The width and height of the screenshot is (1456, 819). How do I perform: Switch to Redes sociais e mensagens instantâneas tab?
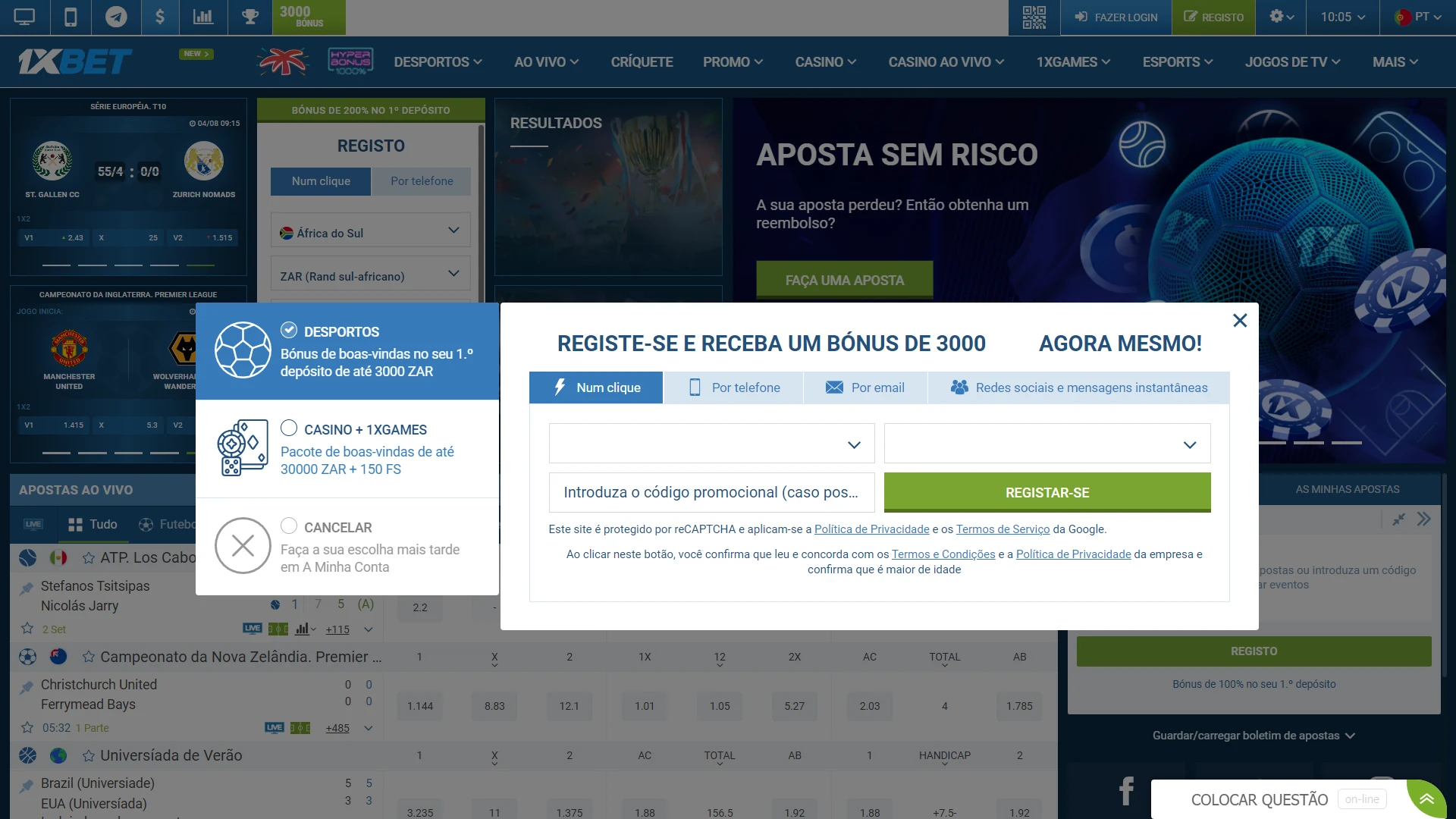[1078, 388]
